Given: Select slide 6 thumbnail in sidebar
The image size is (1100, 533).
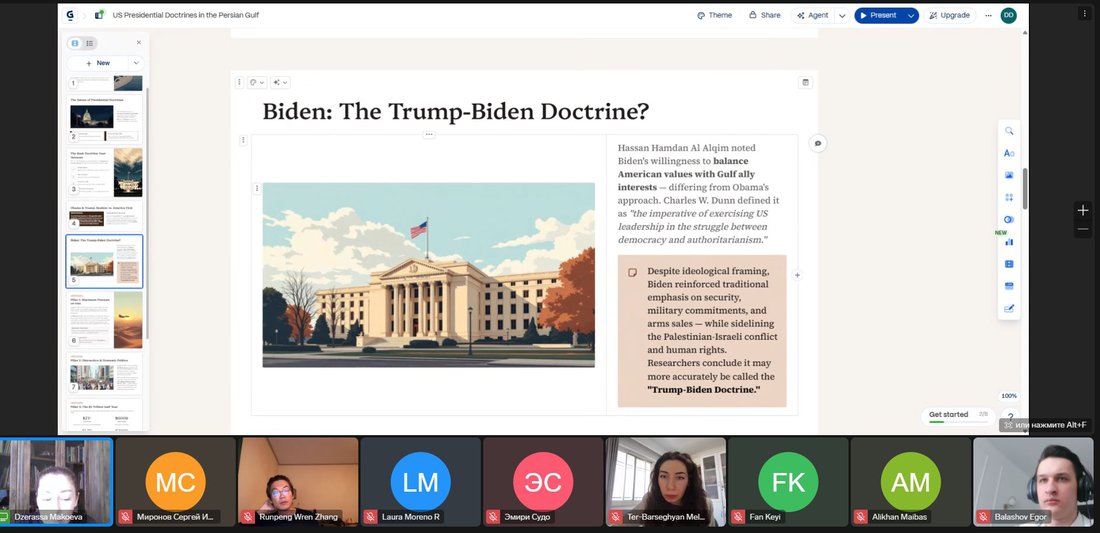Looking at the screenshot, I should 105,319.
